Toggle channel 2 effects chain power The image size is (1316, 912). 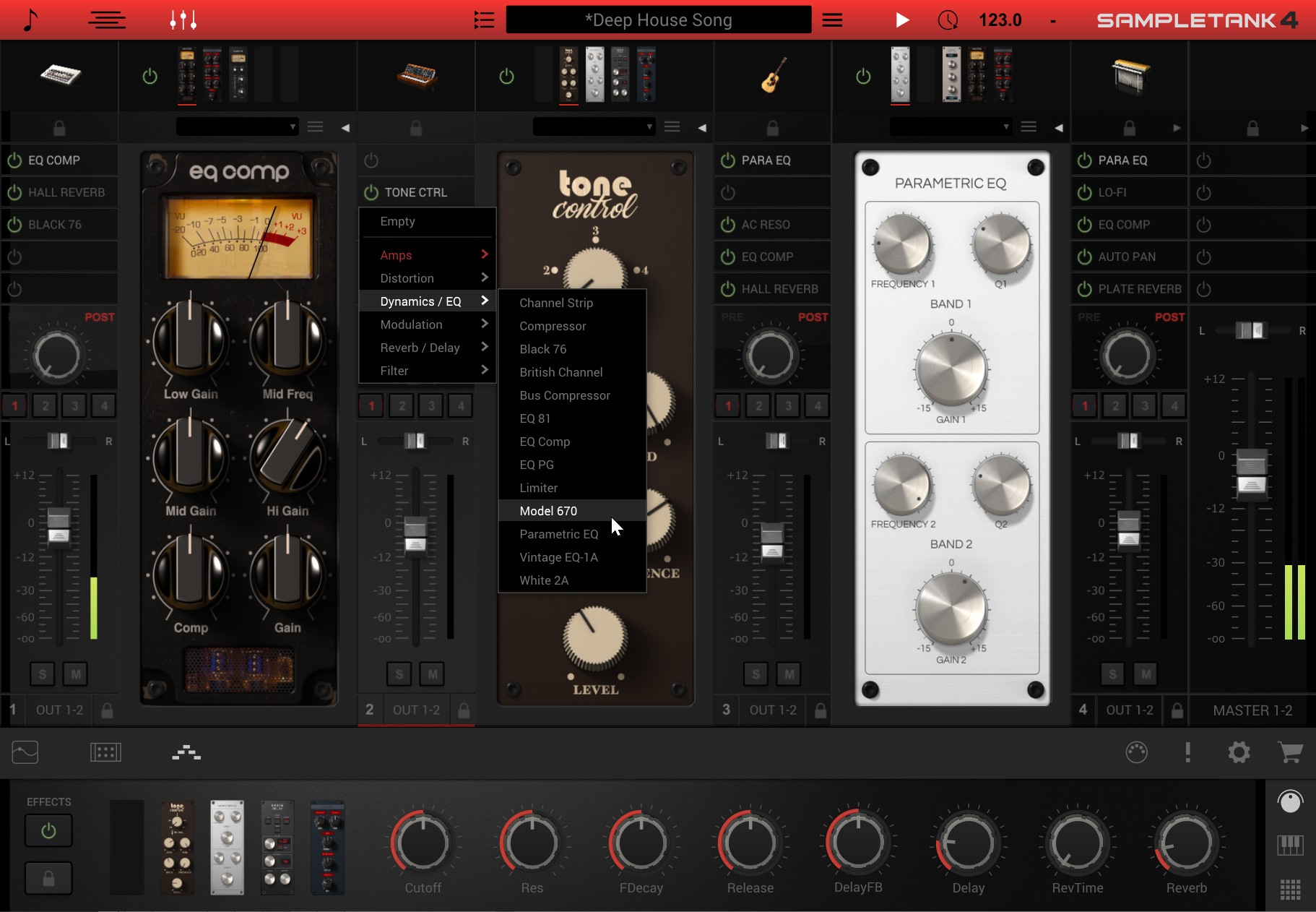(506, 76)
